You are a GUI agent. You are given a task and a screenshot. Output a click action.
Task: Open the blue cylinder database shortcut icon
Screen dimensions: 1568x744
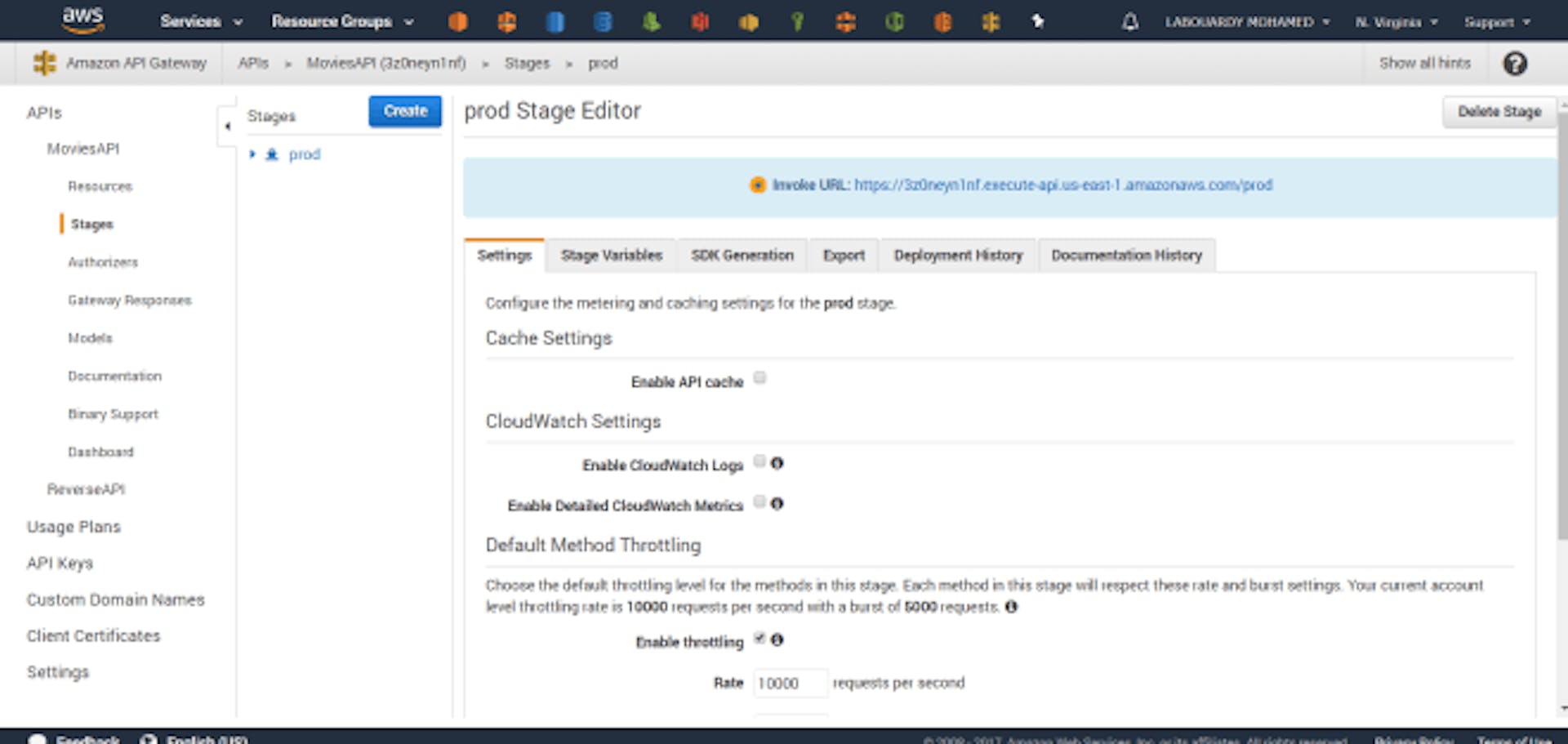click(x=555, y=21)
